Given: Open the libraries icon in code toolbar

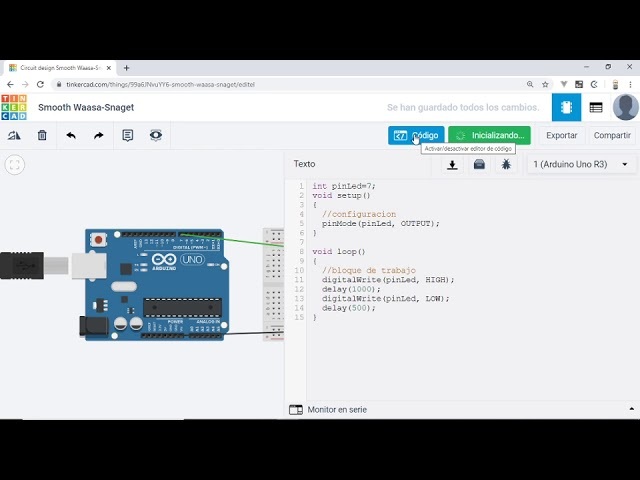Looking at the screenshot, I should pos(479,164).
